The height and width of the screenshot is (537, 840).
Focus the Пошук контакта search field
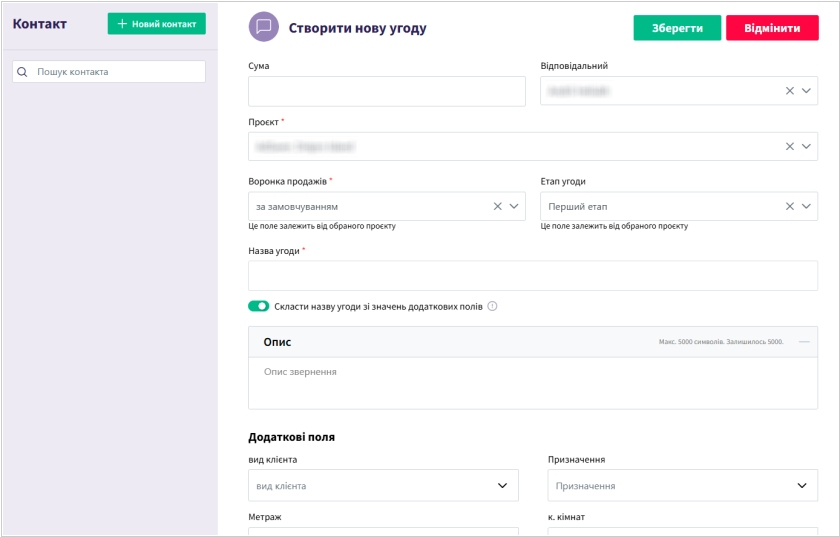(x=109, y=72)
